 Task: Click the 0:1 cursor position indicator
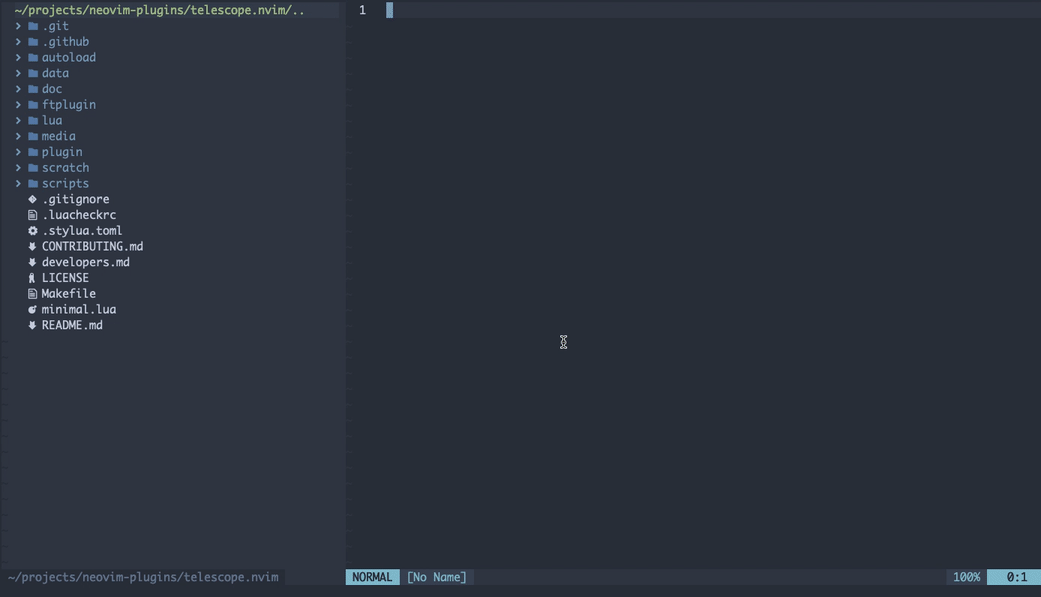click(x=1016, y=577)
